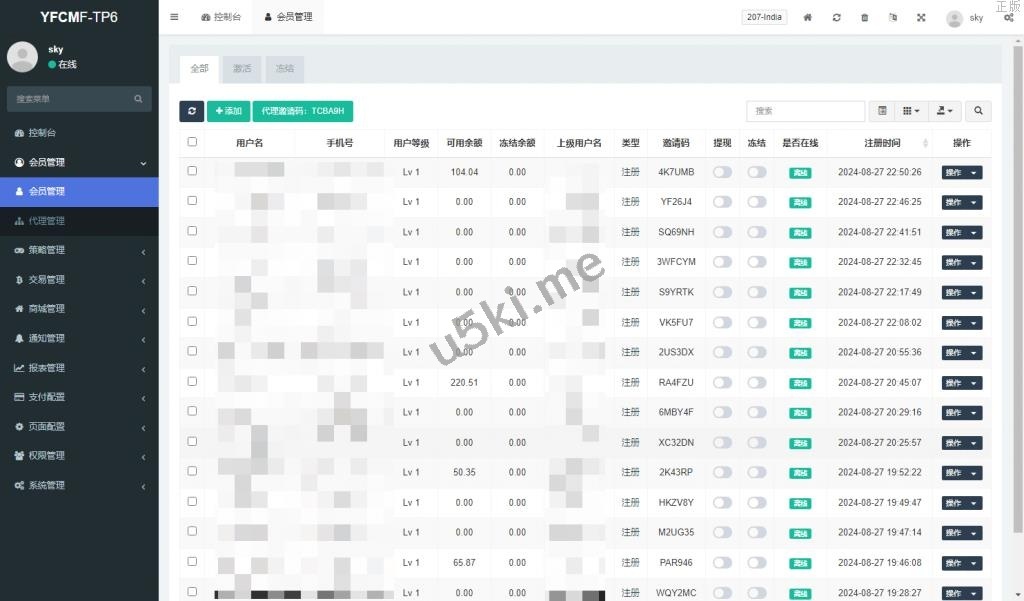Toggle the 冻结 switch for invite code RA4FZU

[x=757, y=382]
